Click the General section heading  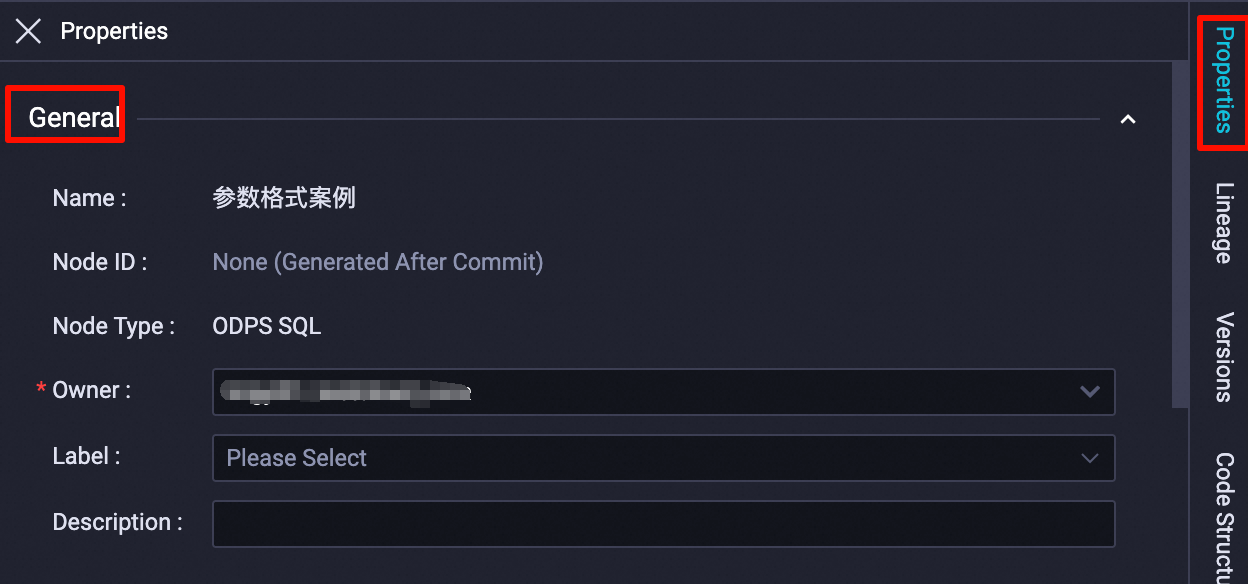click(74, 117)
